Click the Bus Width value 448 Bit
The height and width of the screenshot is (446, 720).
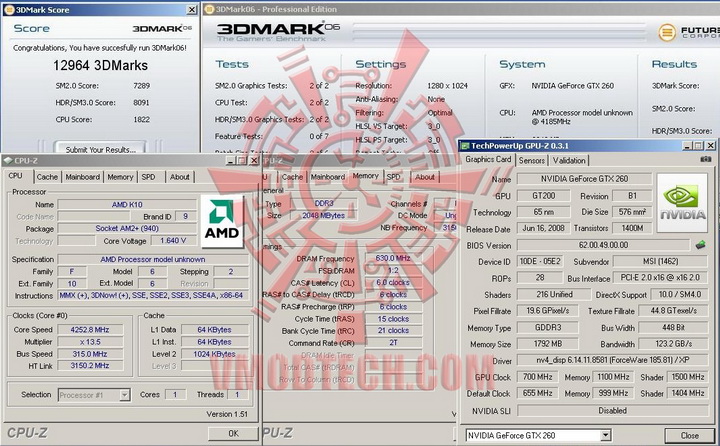pos(673,327)
